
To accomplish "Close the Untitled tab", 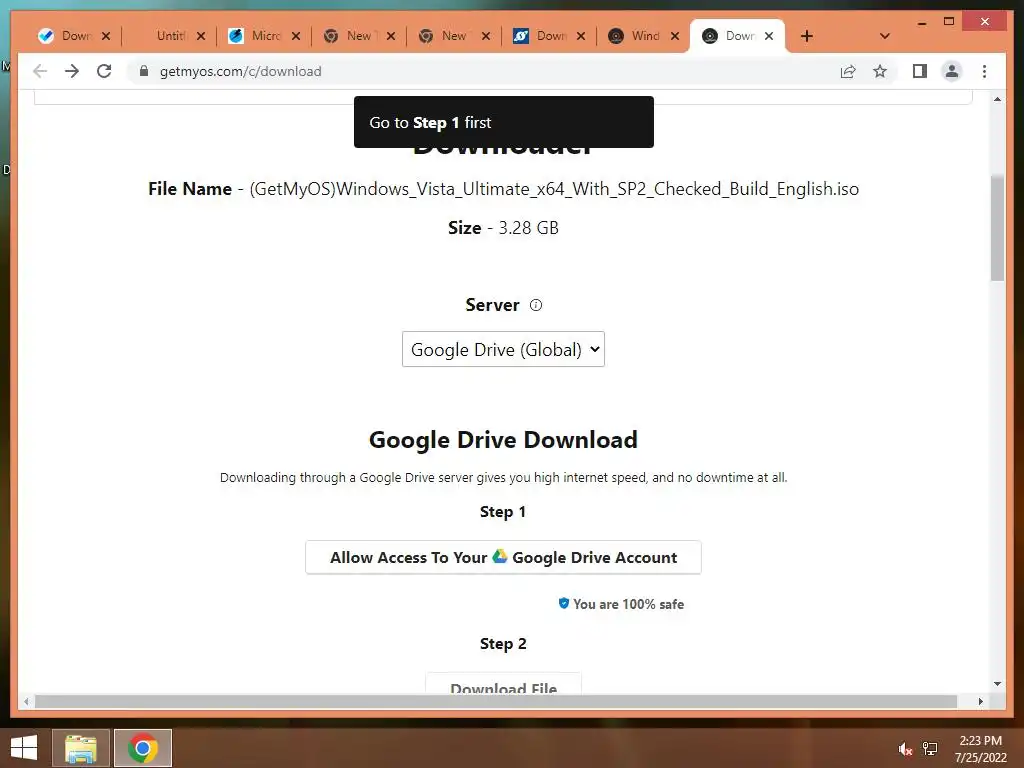I will pyautogui.click(x=200, y=36).
